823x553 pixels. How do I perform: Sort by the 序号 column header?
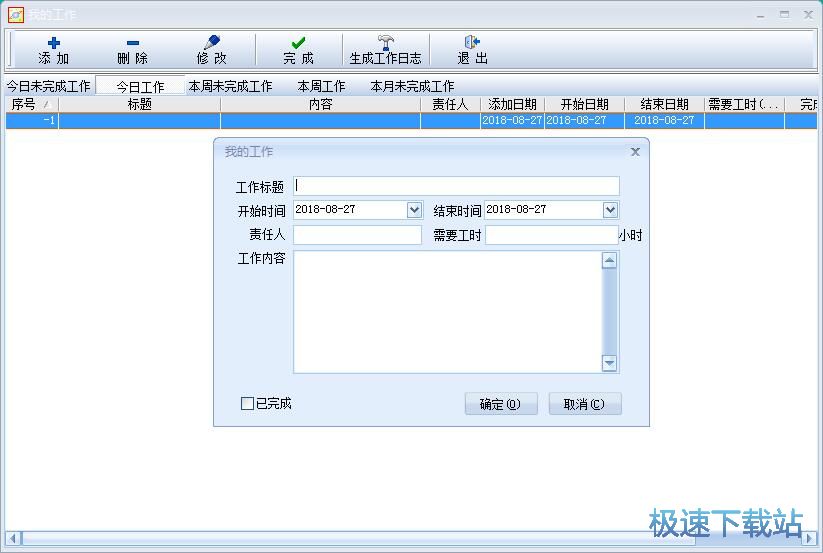pos(32,104)
